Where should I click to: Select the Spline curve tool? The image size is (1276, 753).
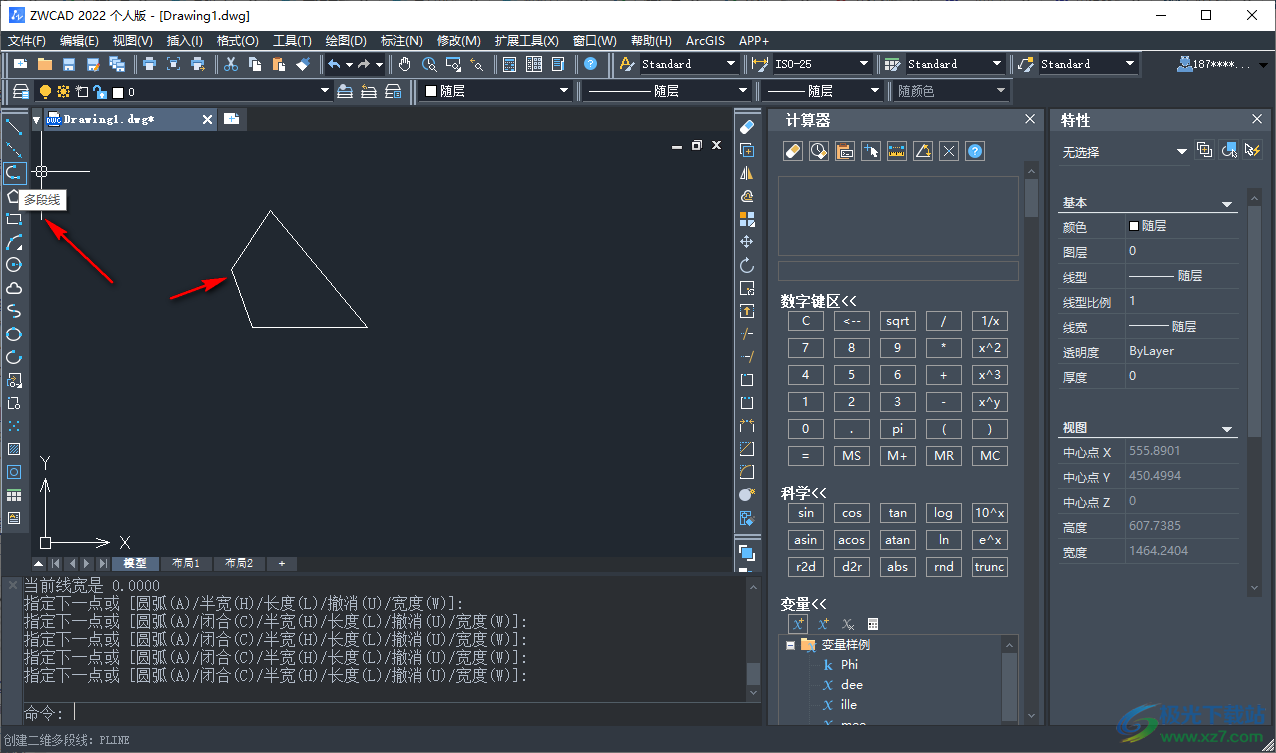(x=14, y=311)
